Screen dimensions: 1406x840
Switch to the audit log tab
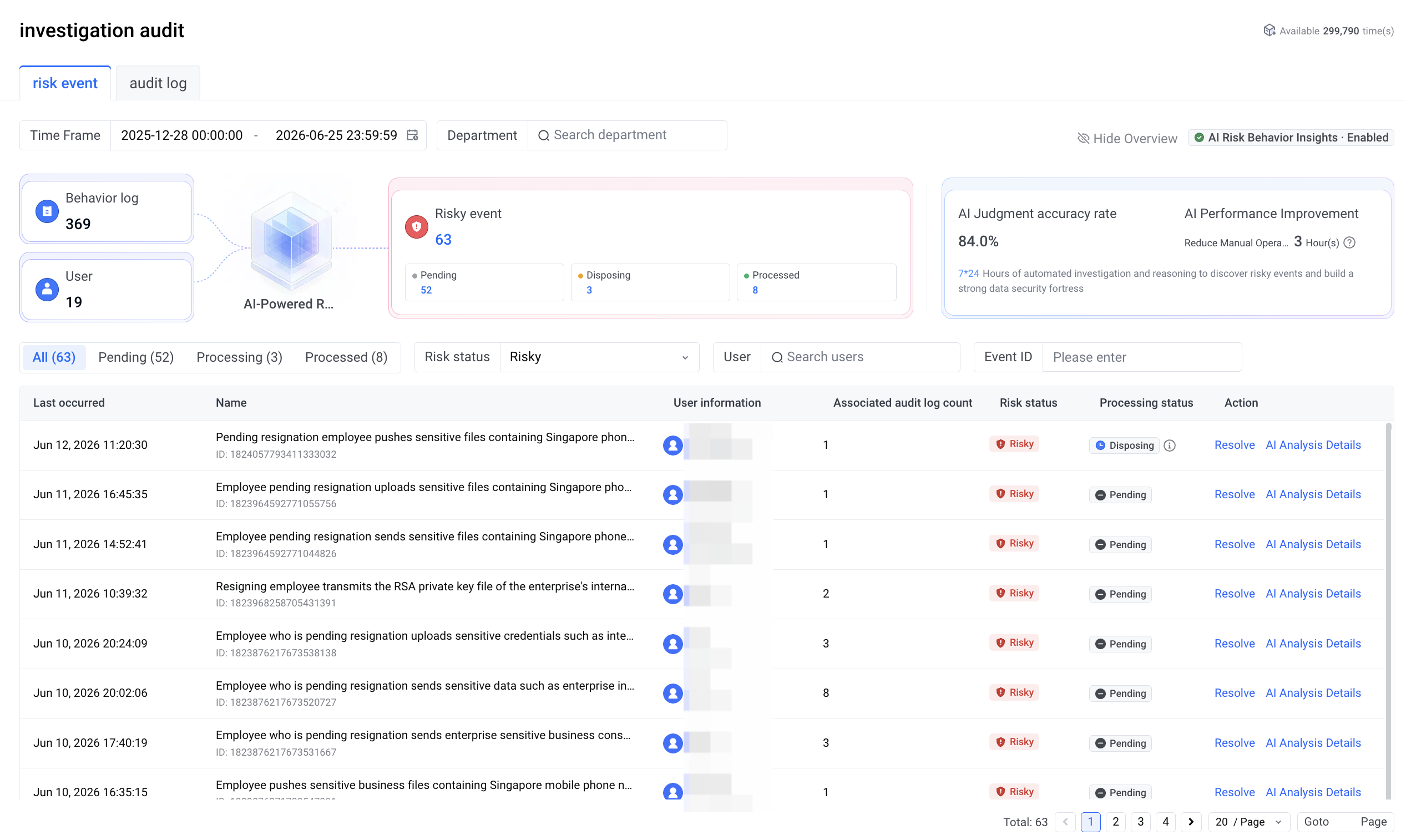[x=158, y=83]
